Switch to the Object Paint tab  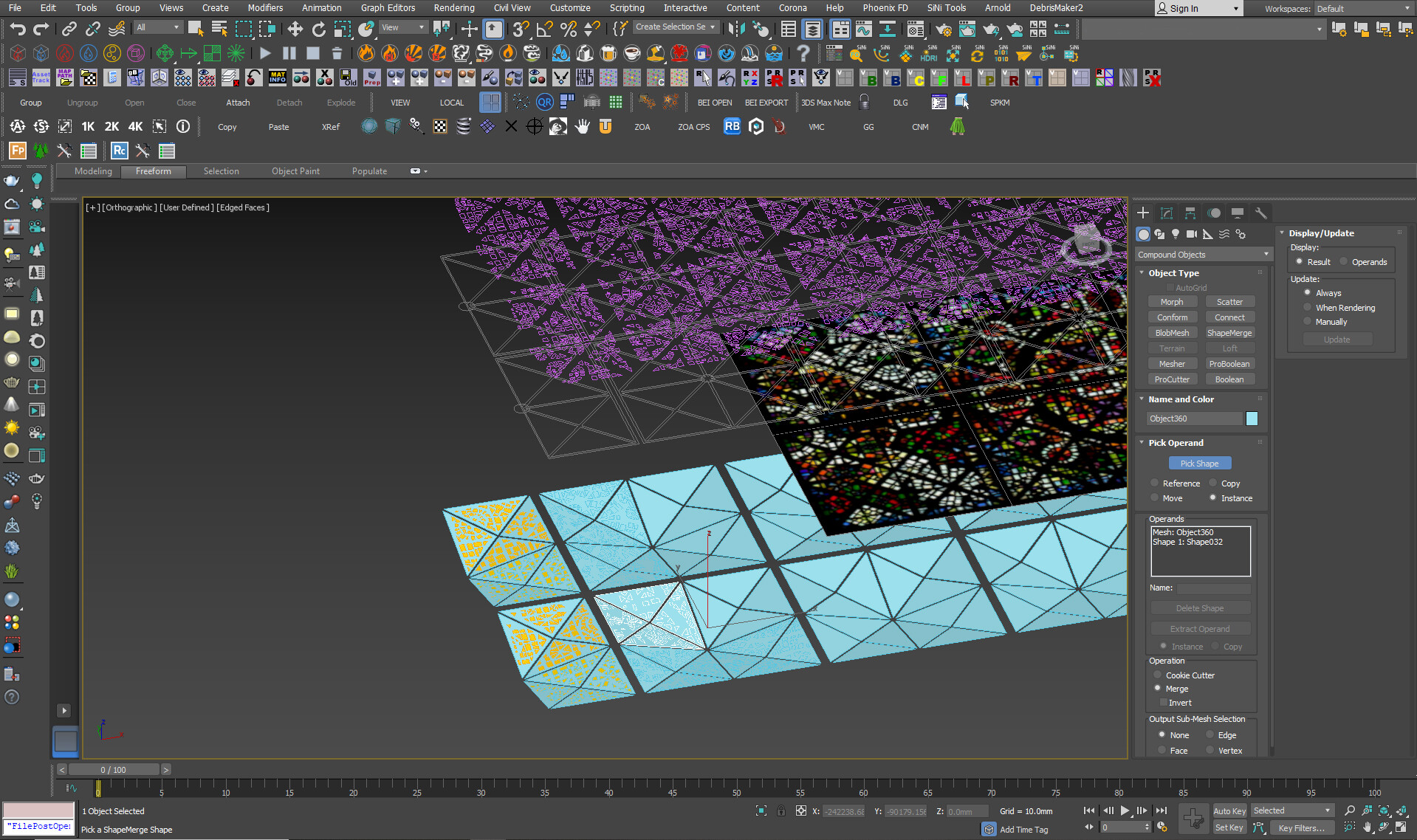pyautogui.click(x=295, y=171)
